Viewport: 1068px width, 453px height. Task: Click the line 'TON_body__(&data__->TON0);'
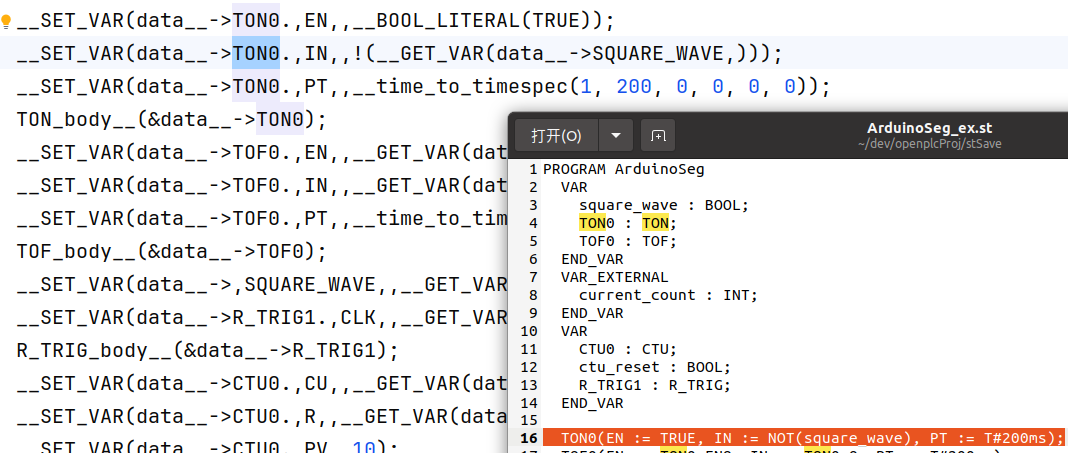(x=172, y=120)
